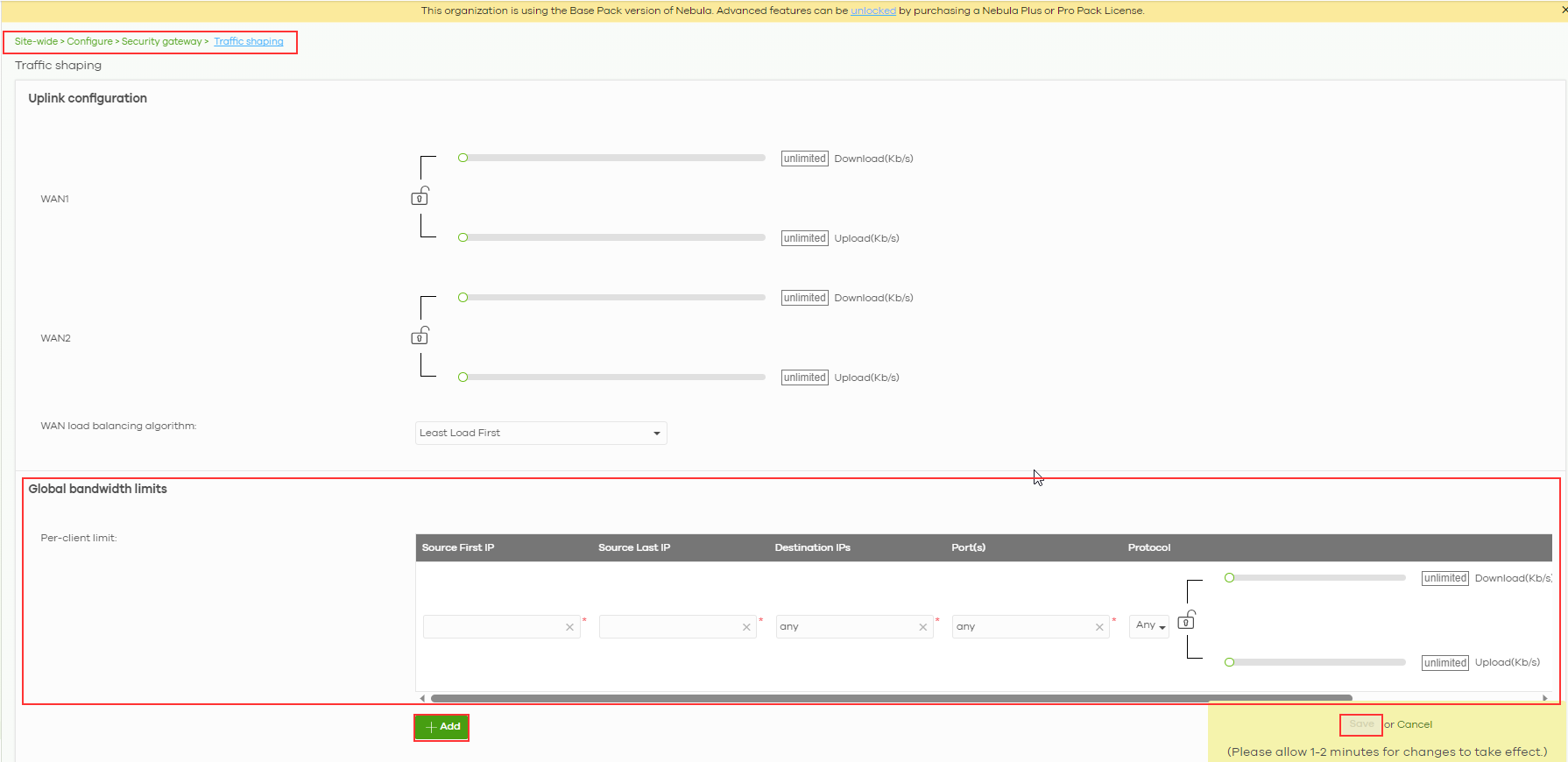The image size is (1568, 762).
Task: Click Cancel next to Save
Action: [x=1415, y=724]
